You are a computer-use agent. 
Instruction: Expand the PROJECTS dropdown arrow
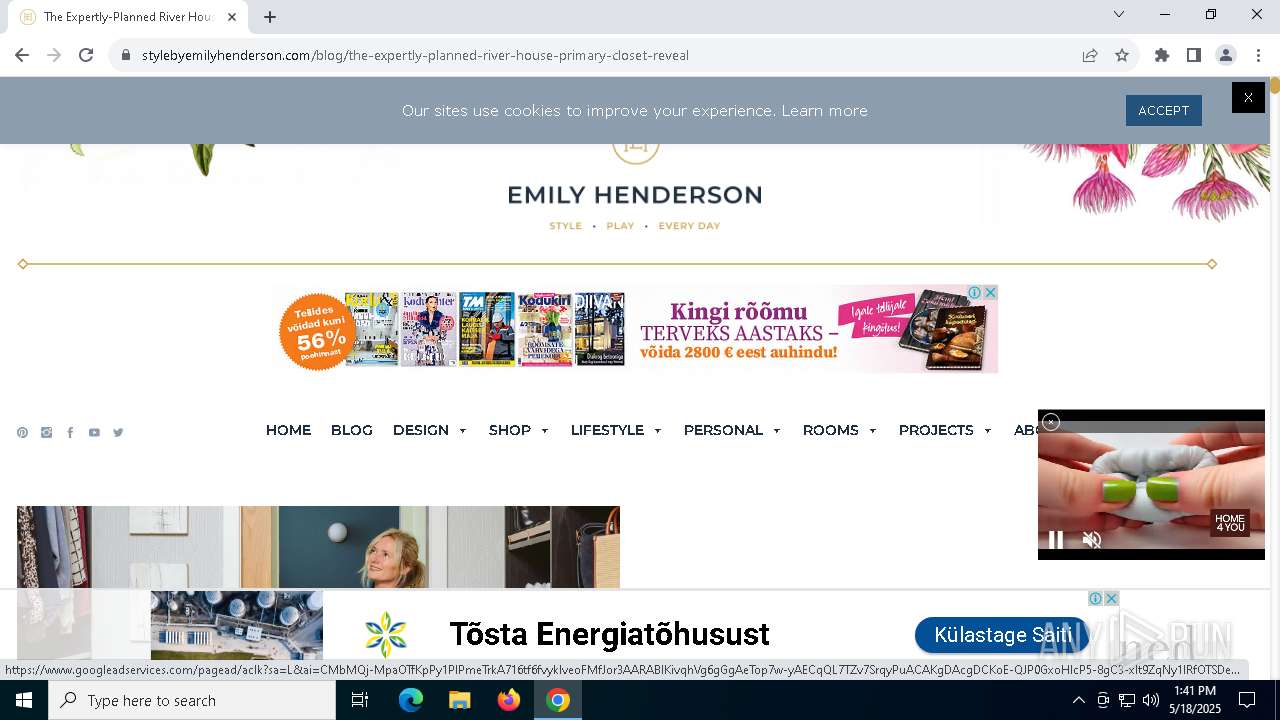tap(987, 431)
